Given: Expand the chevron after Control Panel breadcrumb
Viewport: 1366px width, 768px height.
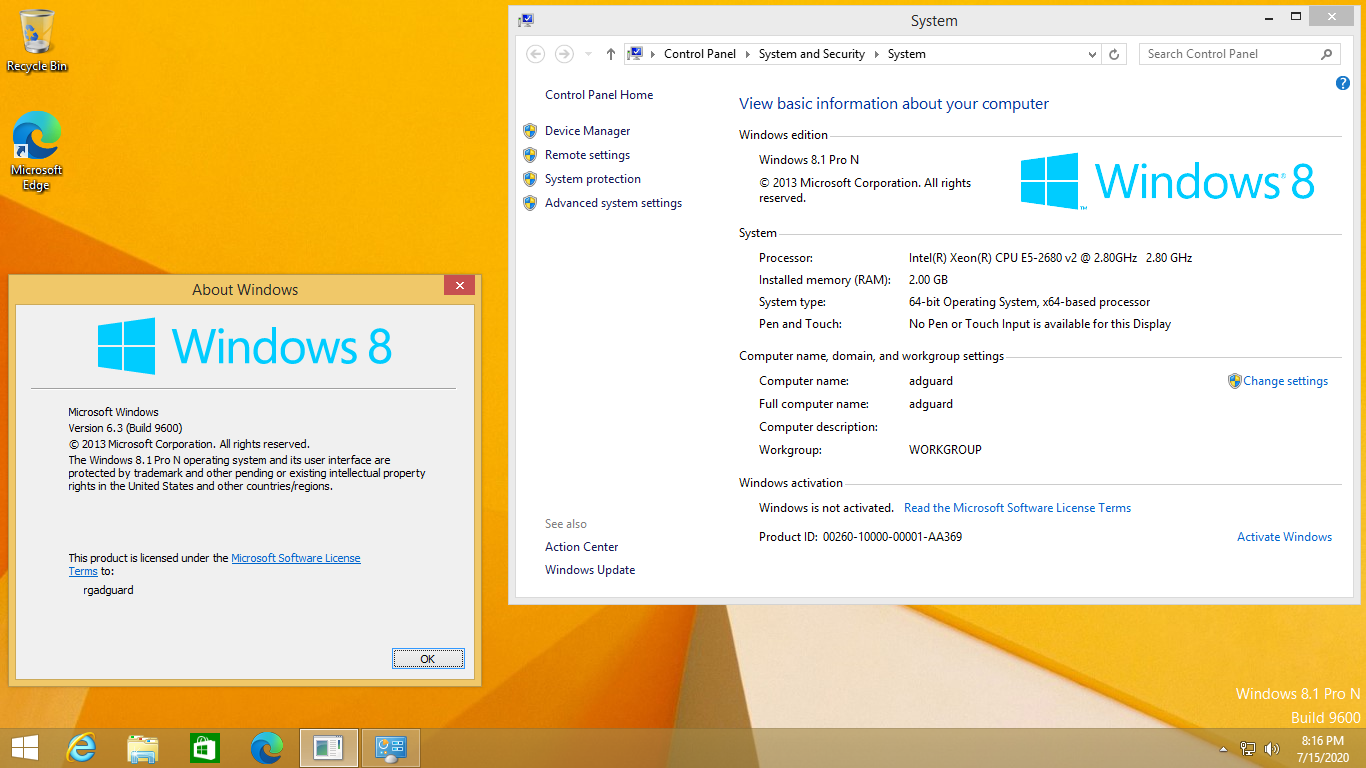Looking at the screenshot, I should 747,54.
